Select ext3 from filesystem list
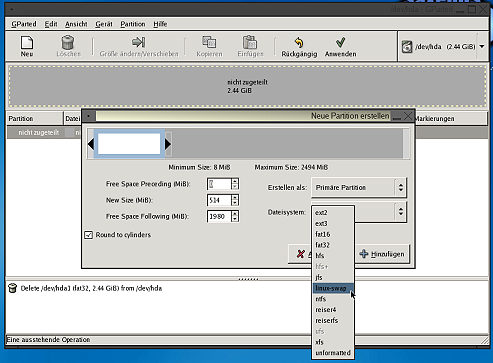This screenshot has height=363, width=493. pos(333,223)
